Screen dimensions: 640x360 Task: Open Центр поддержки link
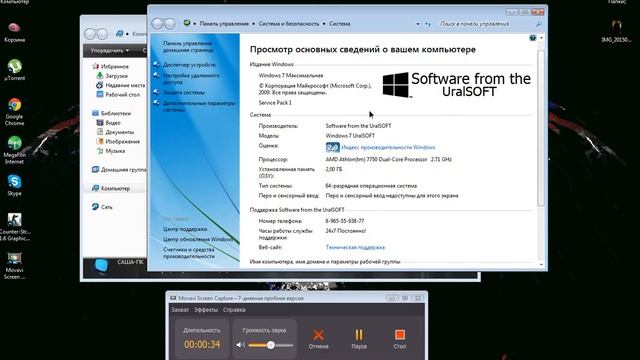click(185, 229)
